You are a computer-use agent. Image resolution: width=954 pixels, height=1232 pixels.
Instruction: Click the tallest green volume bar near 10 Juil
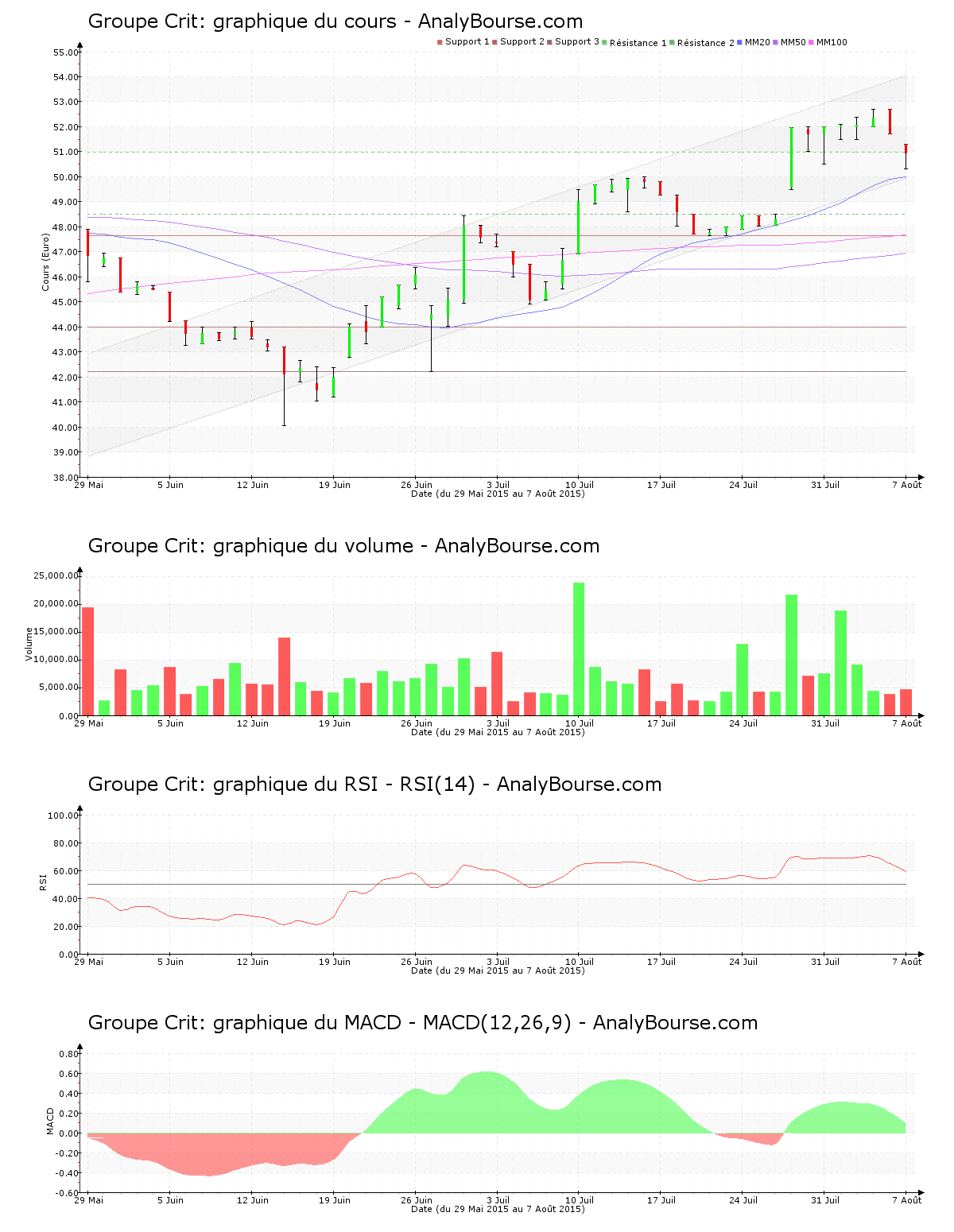click(579, 649)
